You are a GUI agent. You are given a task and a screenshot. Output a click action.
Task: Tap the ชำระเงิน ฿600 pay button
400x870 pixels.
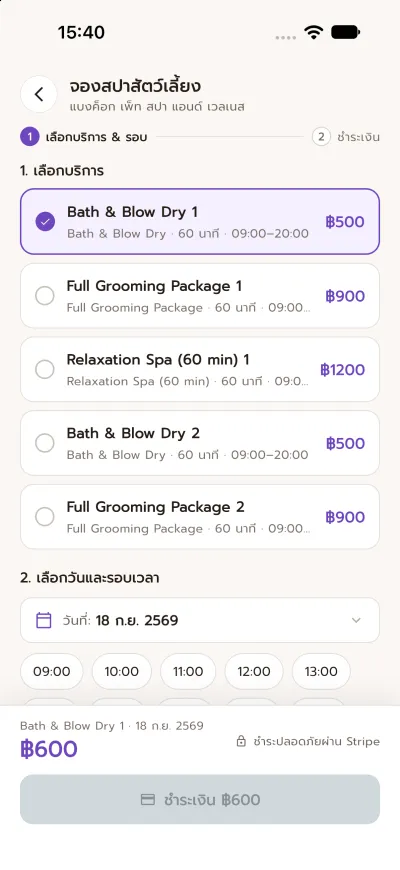click(x=200, y=800)
